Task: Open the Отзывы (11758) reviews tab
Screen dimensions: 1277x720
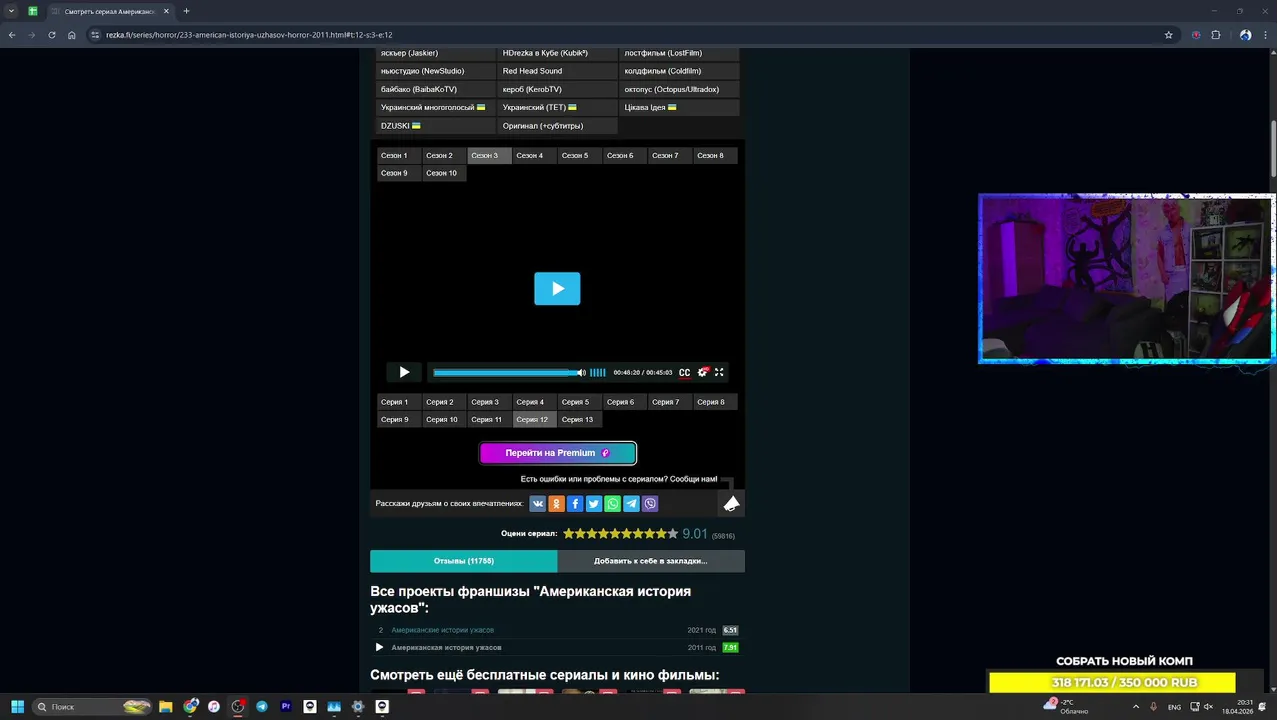Action: 463,561
